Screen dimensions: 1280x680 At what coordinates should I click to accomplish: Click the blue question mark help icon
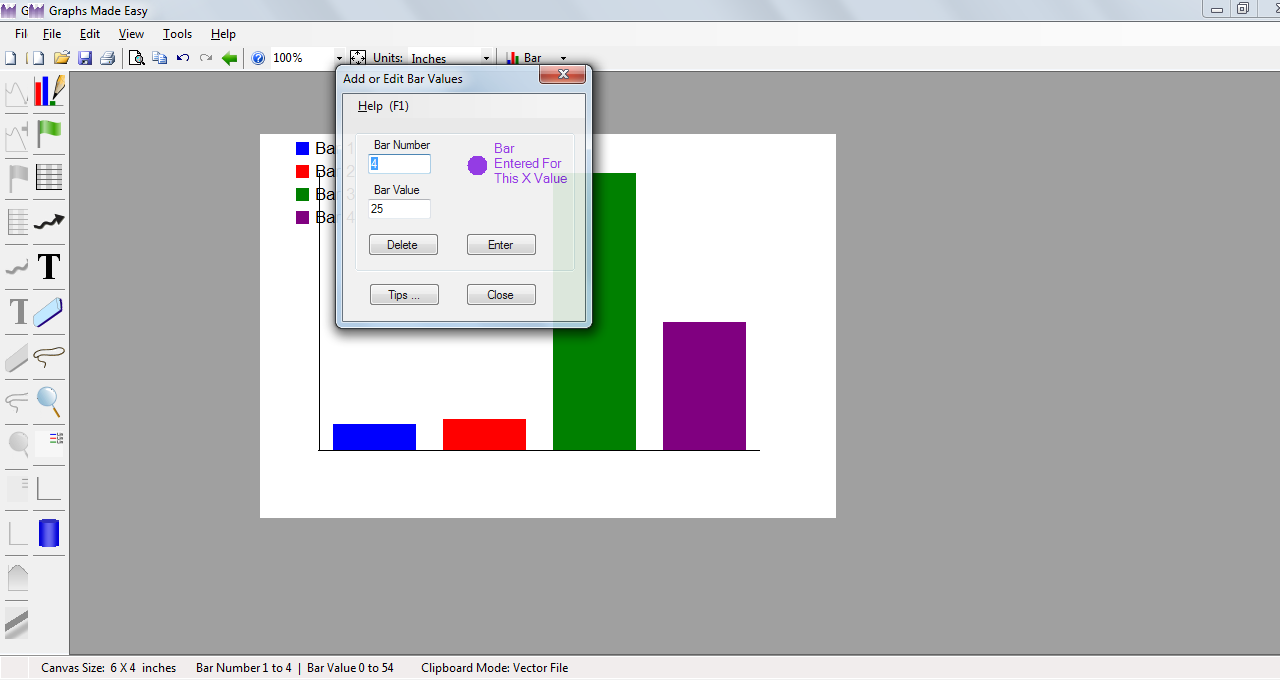258,58
